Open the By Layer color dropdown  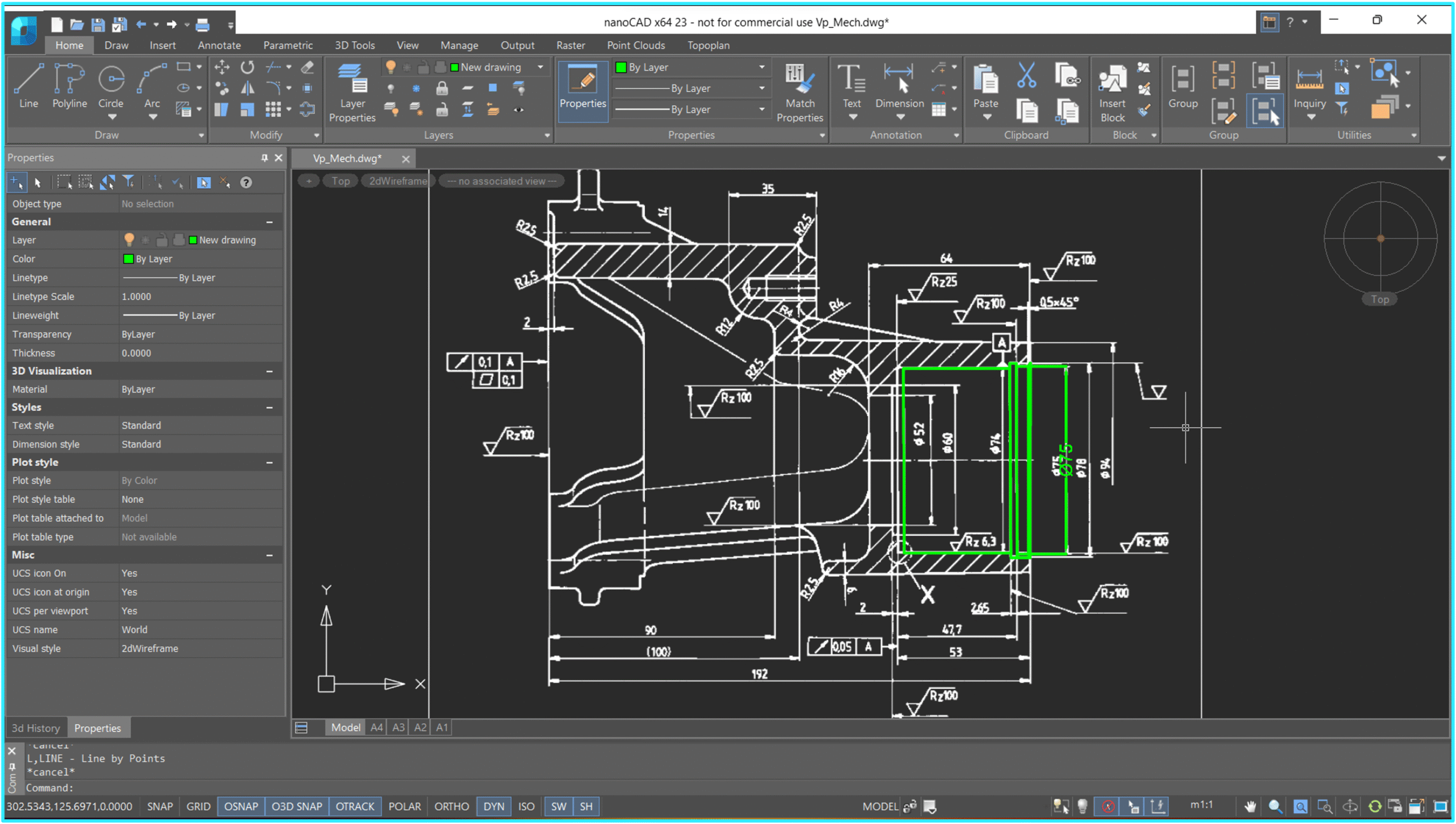762,67
